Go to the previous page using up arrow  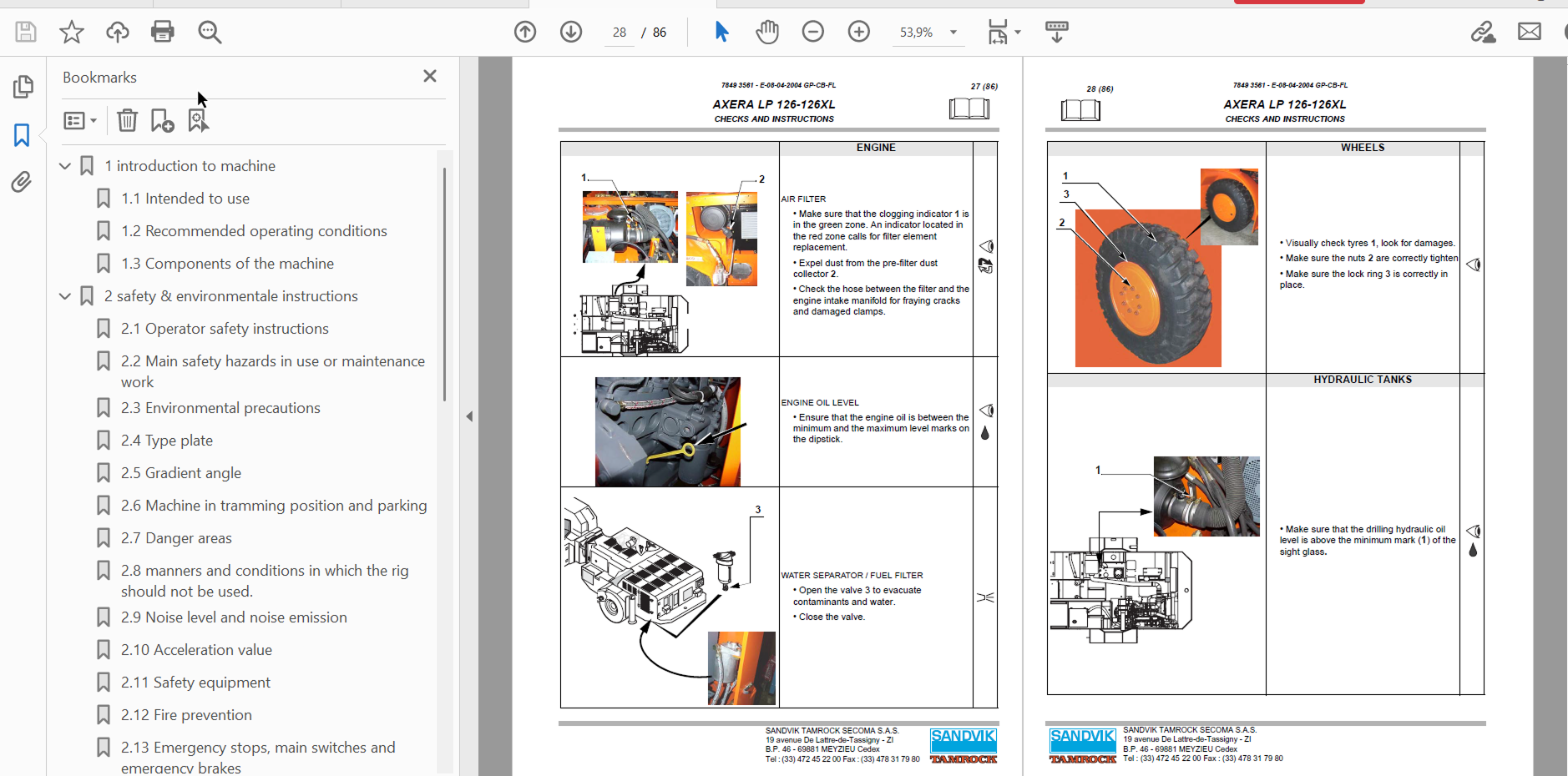(525, 32)
